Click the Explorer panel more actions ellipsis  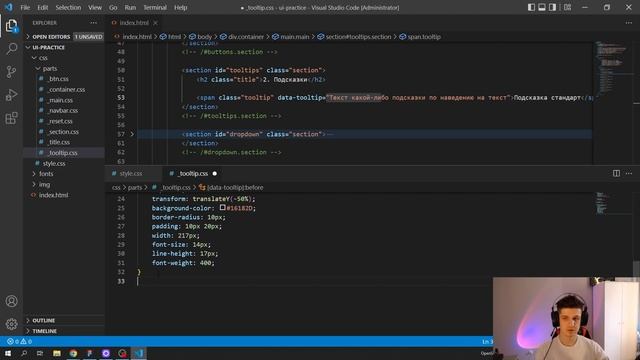(94, 23)
